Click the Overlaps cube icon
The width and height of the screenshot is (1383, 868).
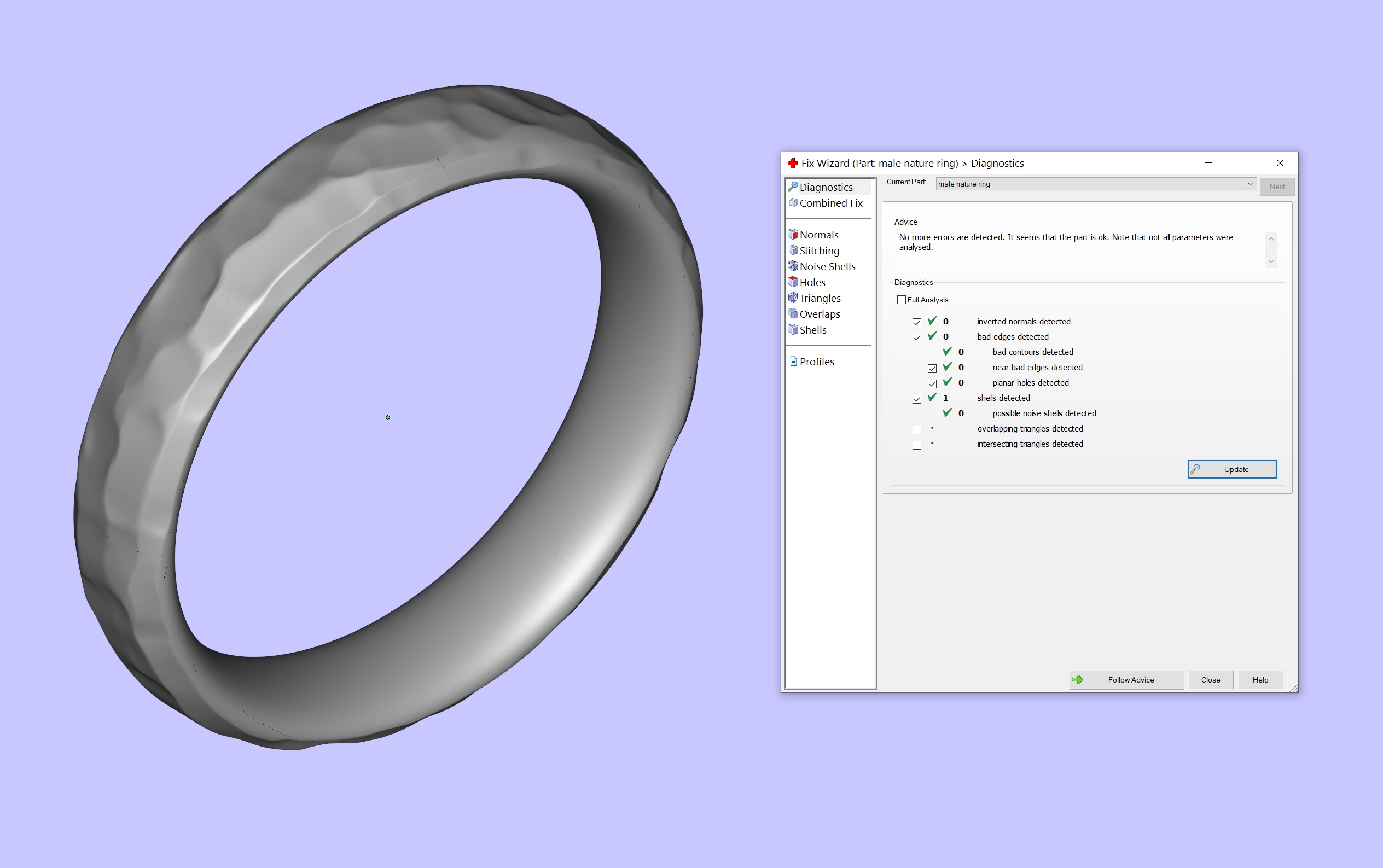[793, 313]
